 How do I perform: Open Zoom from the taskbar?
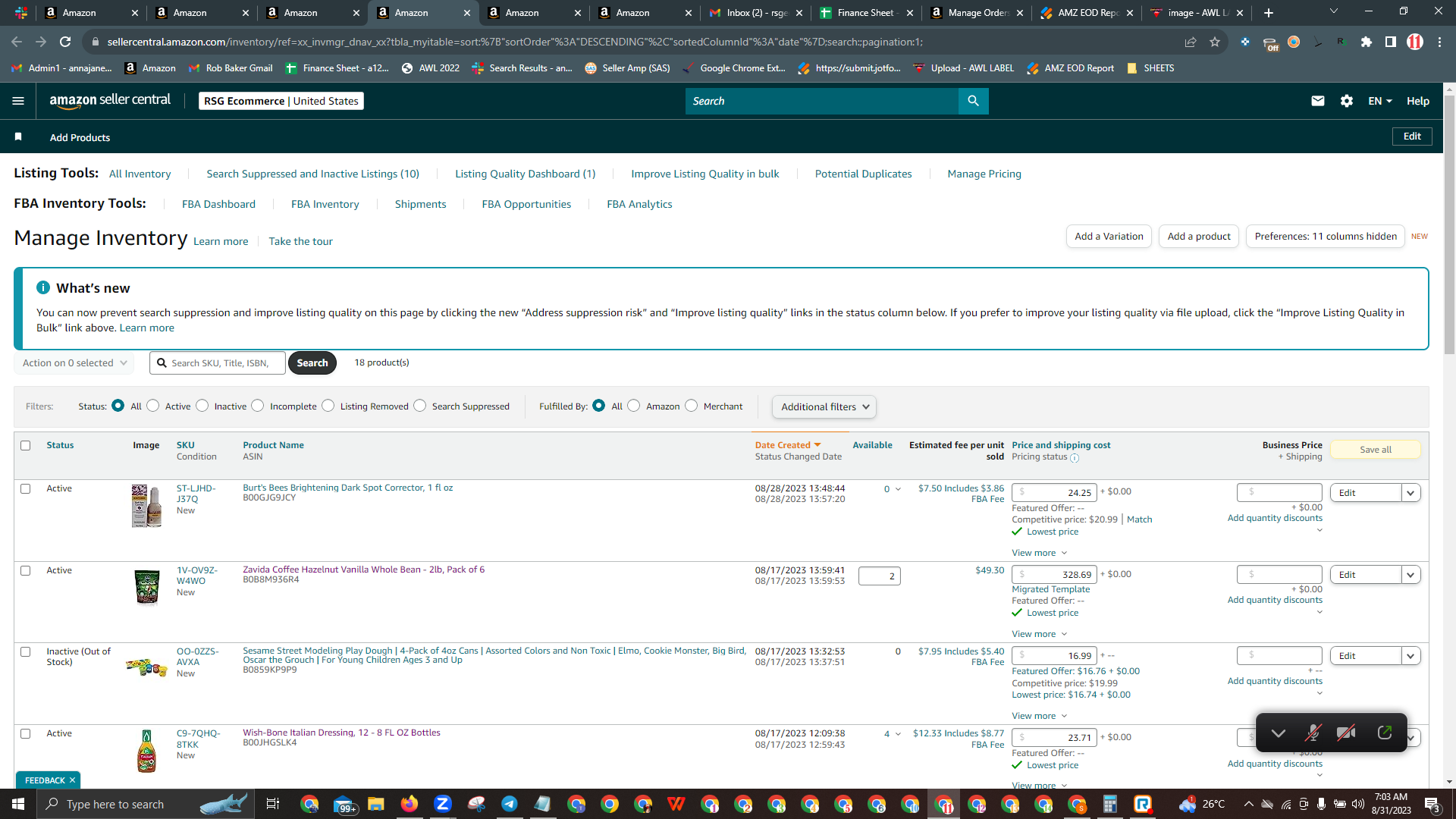[443, 804]
